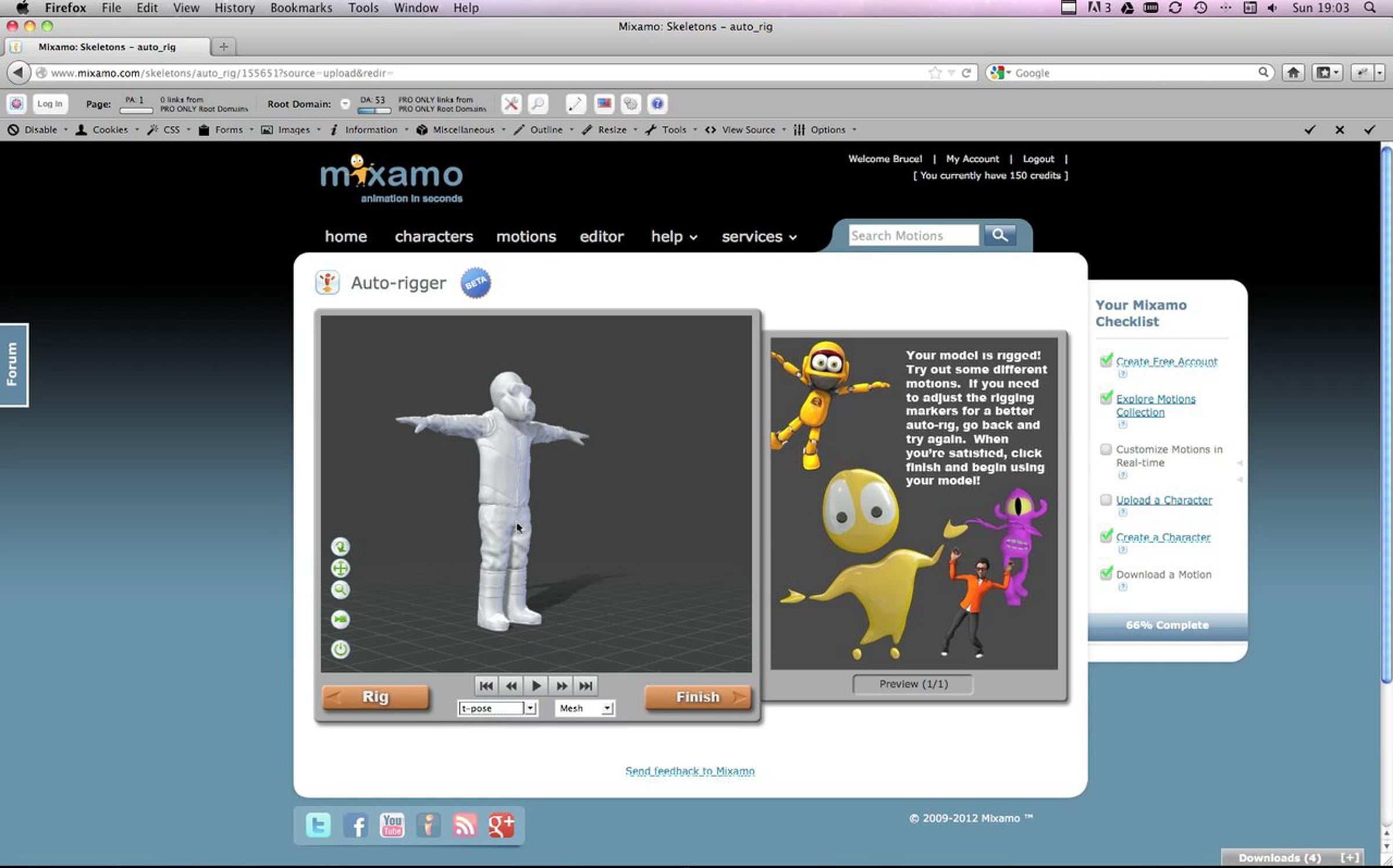
Task: Click the SEO toolbar crossed tools icon
Action: click(511, 104)
